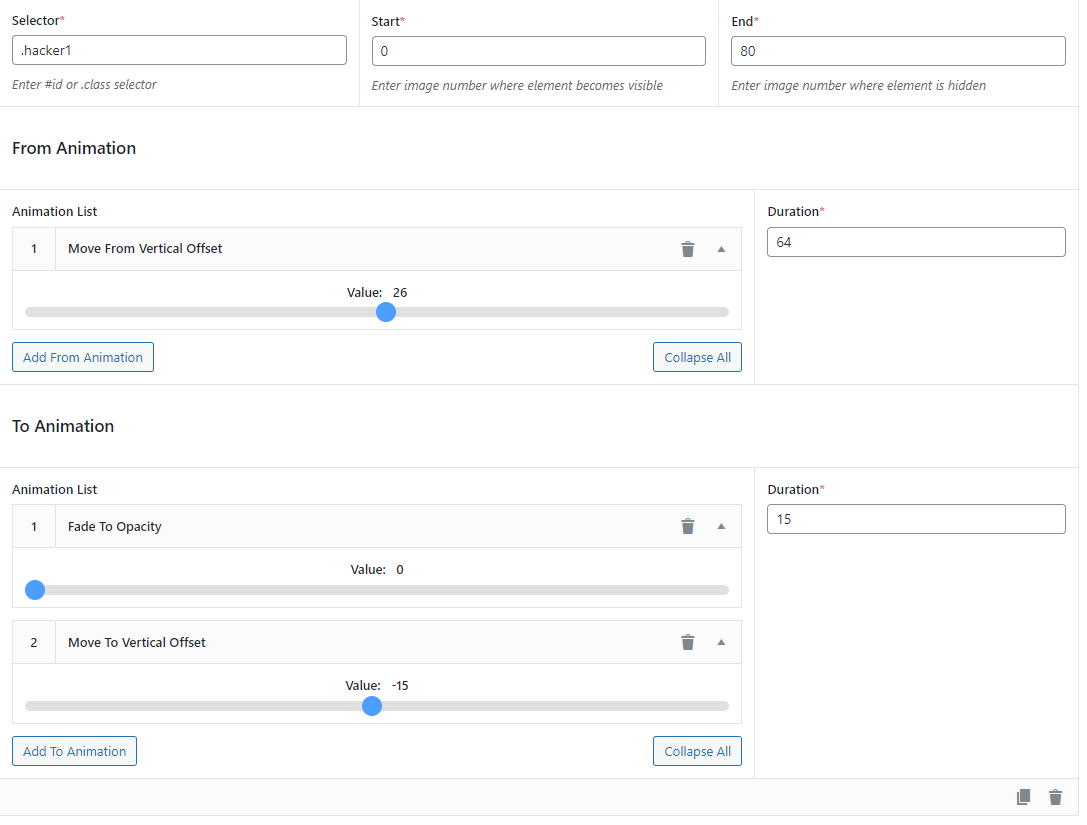Screen dimensions: 1087x825
Task: Click the 'Value: -15' label
Action: (377, 686)
